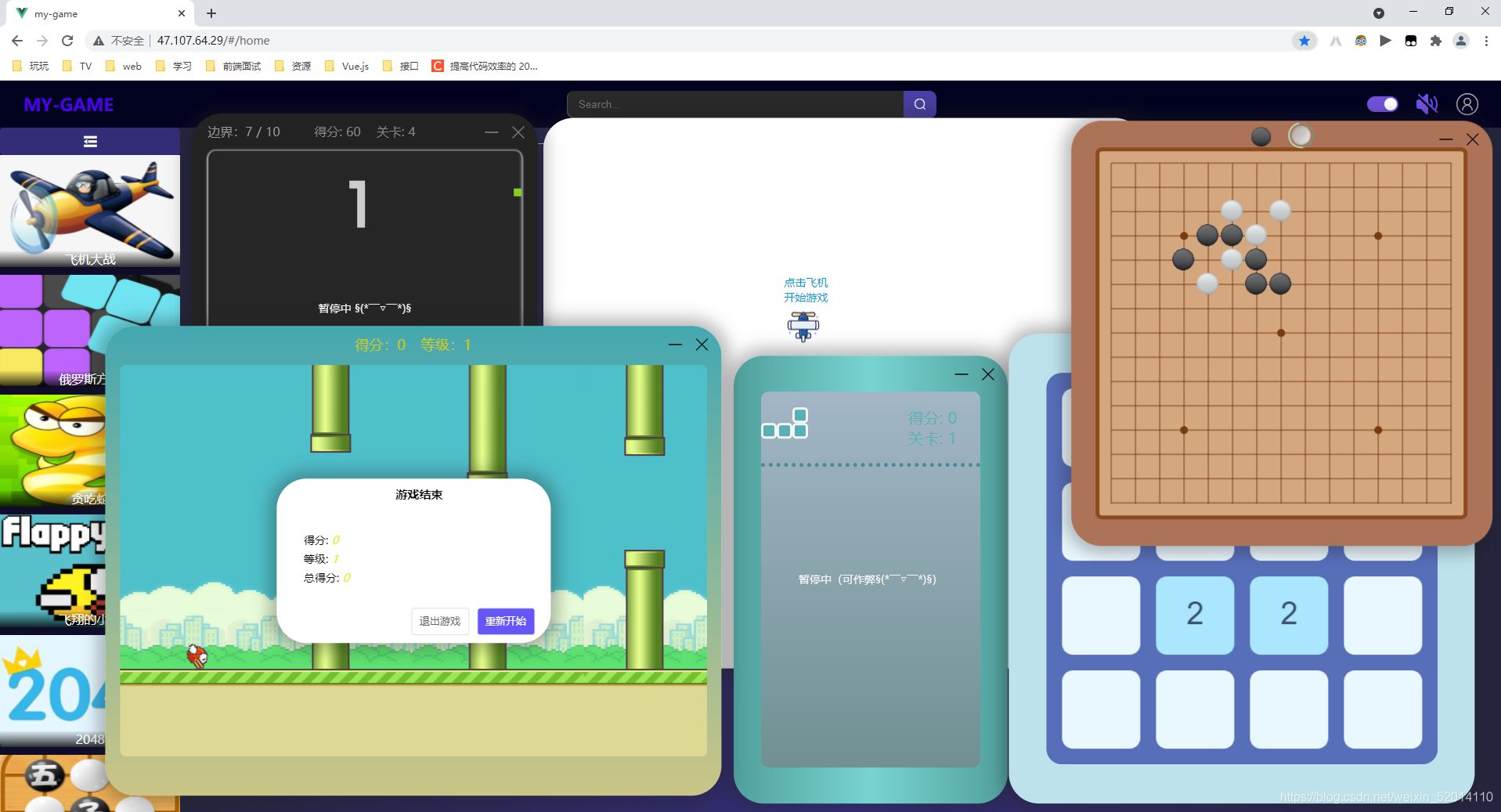The width and height of the screenshot is (1501, 812).
Task: Click the red Flappy bird character
Action: tap(197, 655)
